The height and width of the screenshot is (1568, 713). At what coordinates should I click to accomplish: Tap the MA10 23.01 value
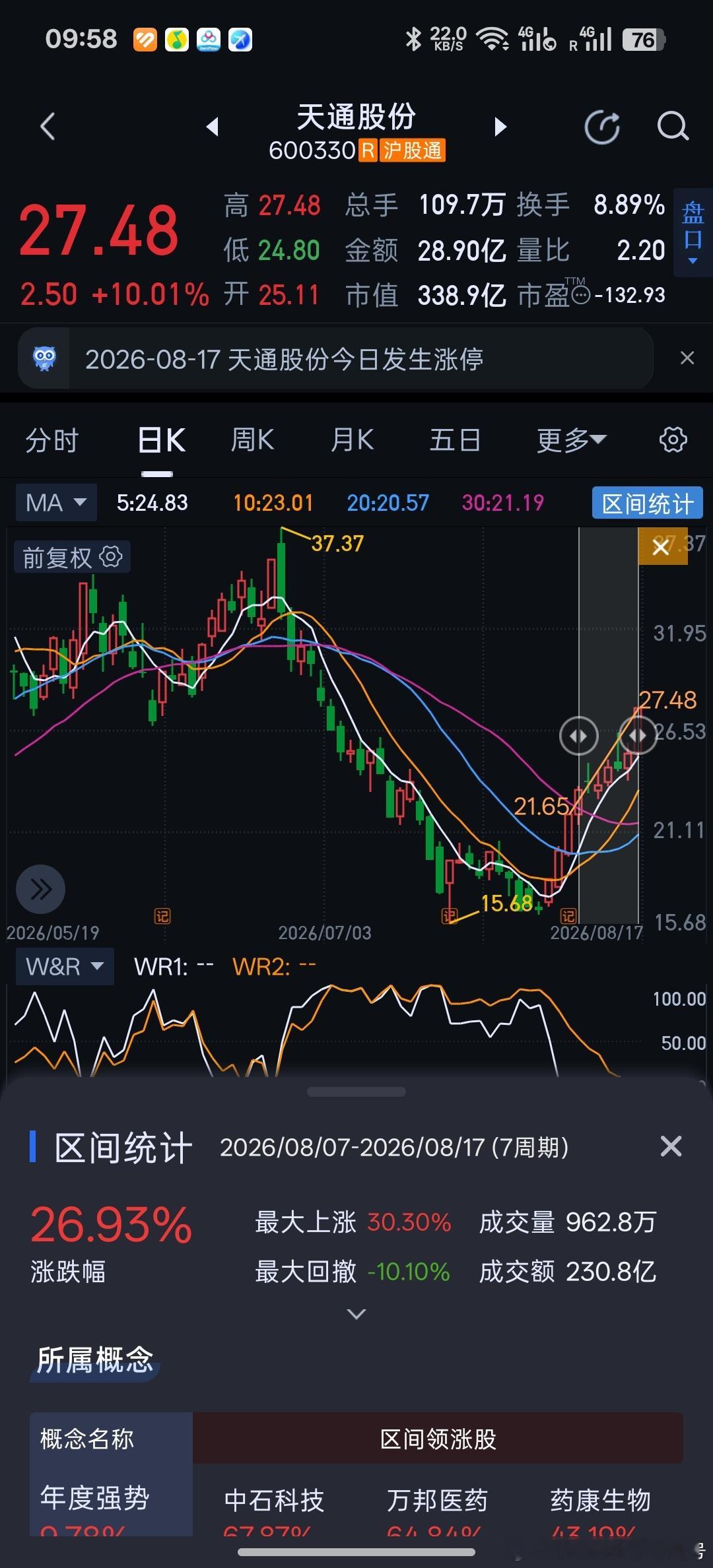273,503
